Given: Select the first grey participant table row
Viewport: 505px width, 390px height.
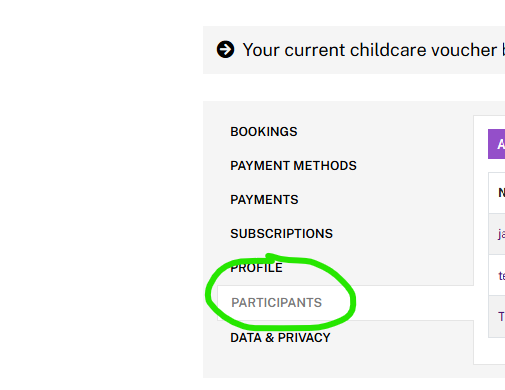Looking at the screenshot, I should [497, 234].
